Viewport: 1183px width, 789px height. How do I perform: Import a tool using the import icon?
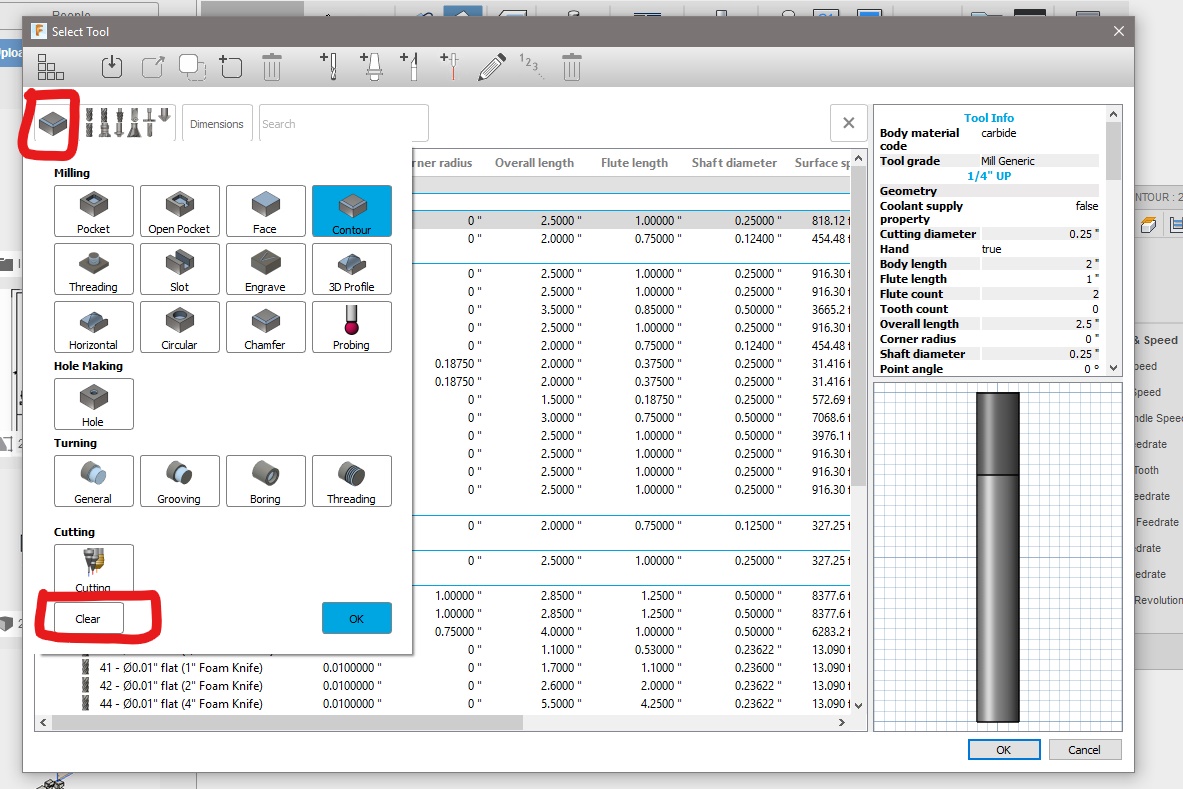pos(111,67)
